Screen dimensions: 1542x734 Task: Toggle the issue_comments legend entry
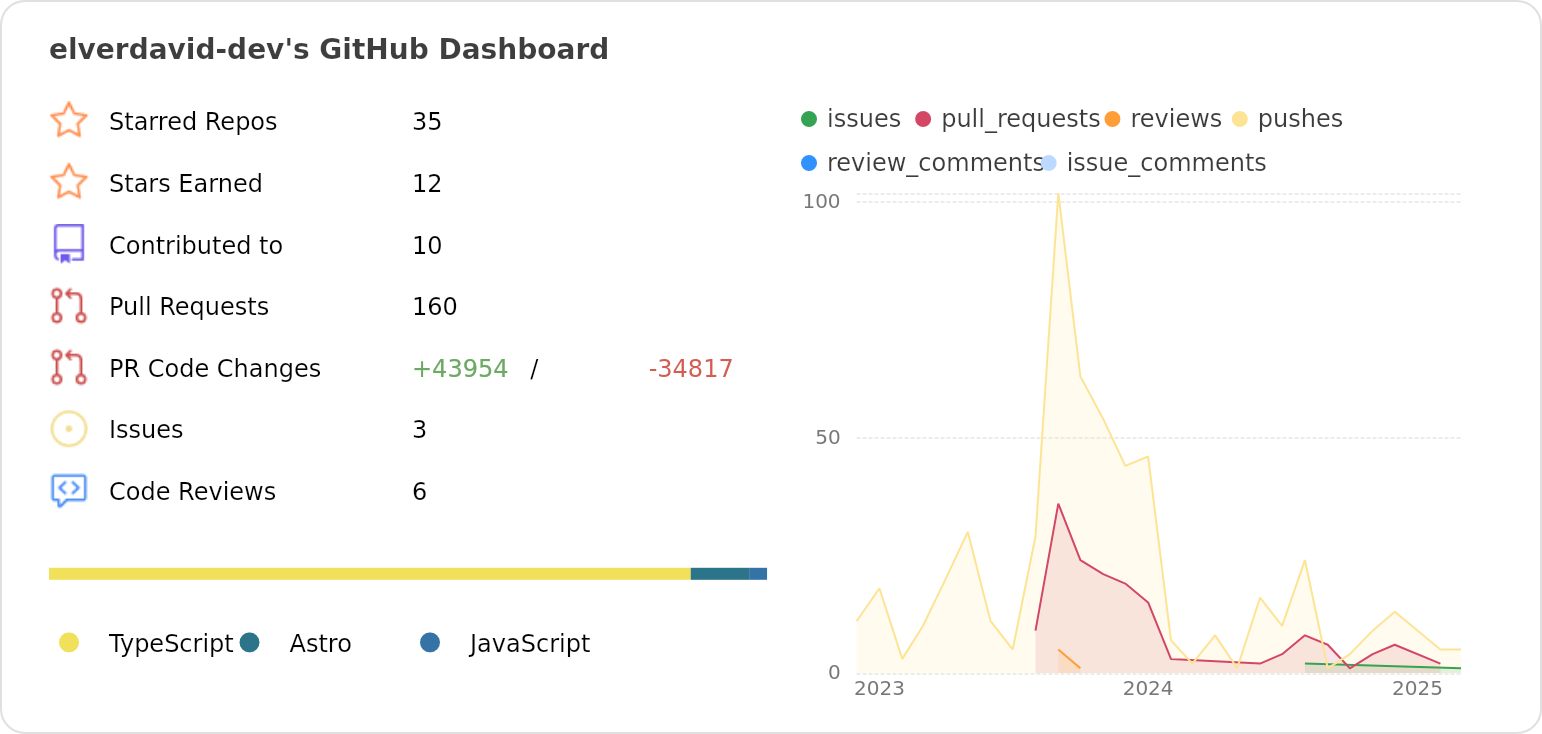click(x=1154, y=163)
